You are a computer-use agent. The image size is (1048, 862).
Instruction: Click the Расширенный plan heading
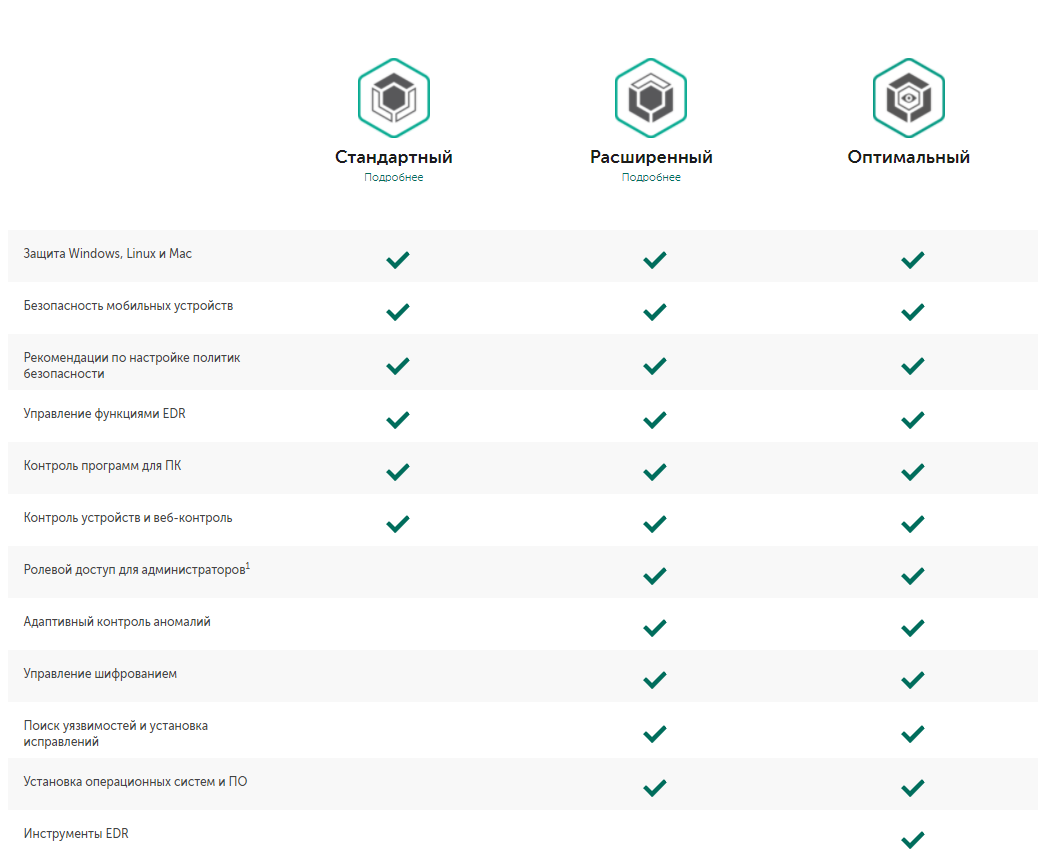(x=651, y=157)
